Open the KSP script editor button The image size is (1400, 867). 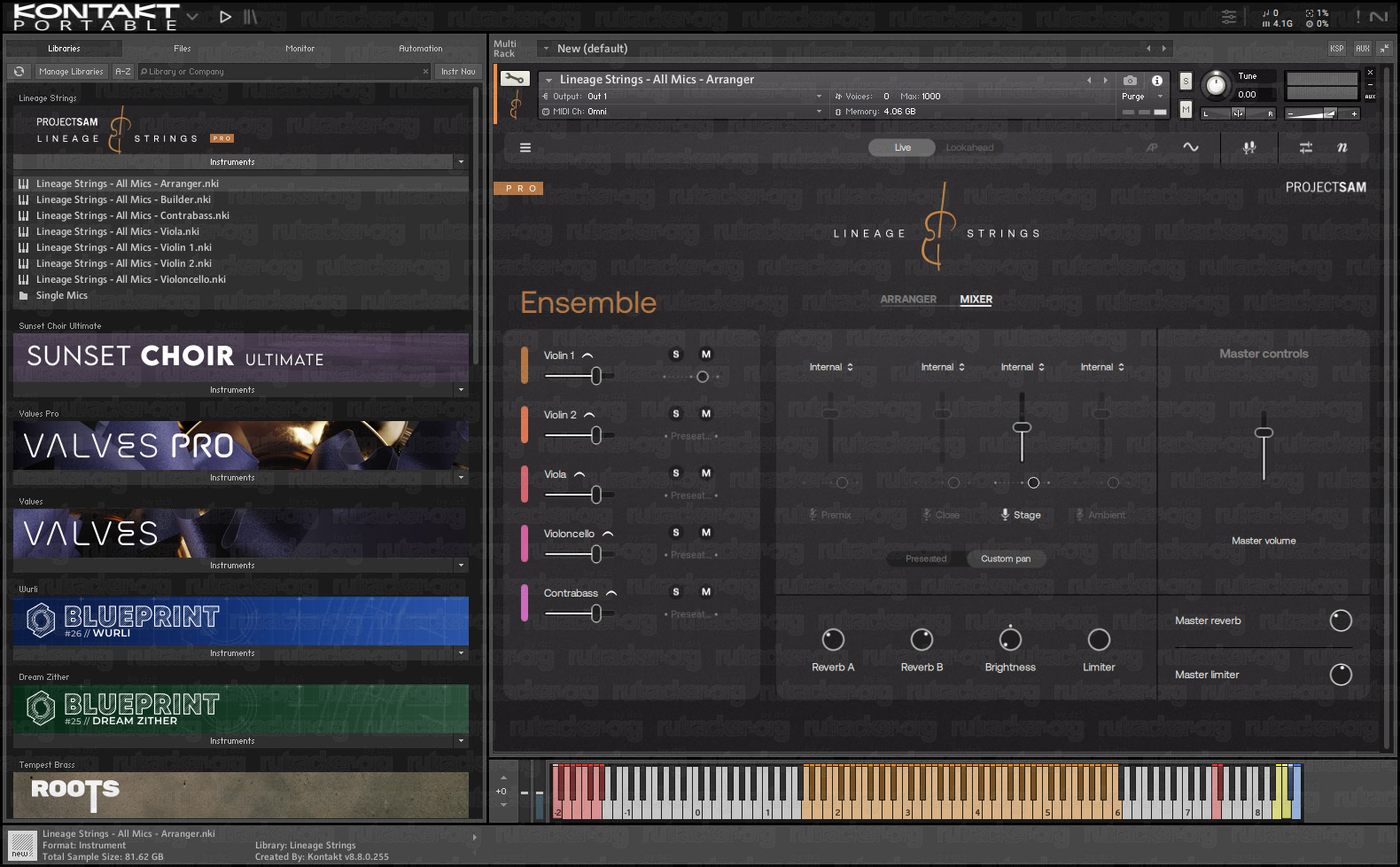1337,49
